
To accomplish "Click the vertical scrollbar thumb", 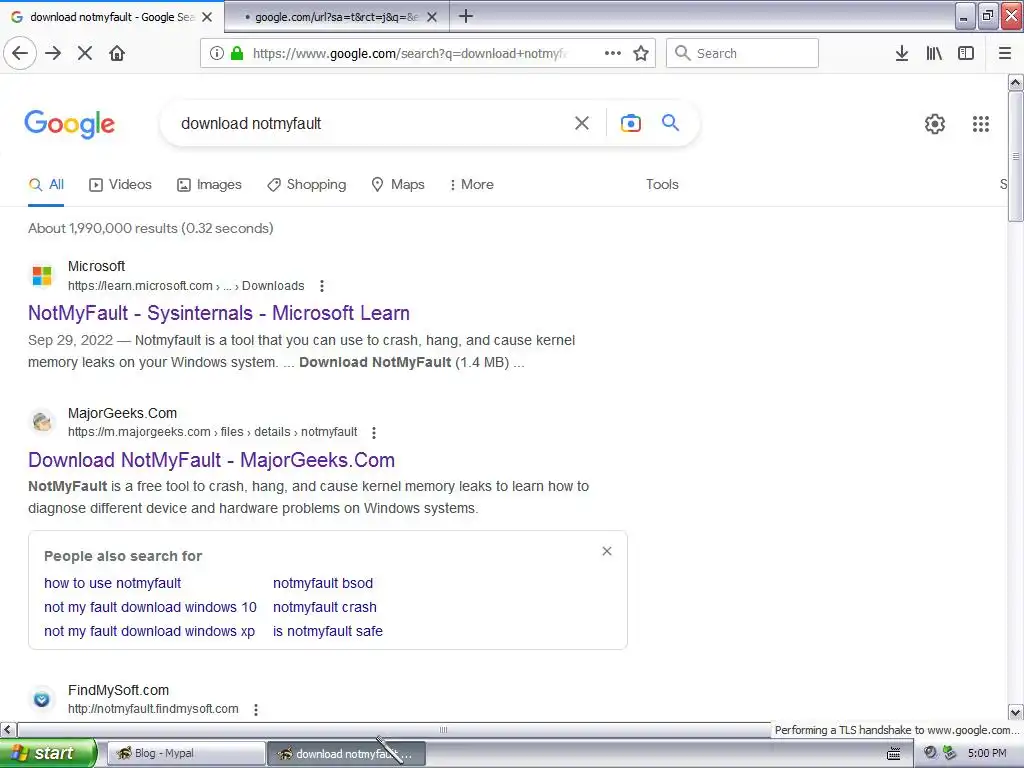I will pyautogui.click(x=1016, y=157).
